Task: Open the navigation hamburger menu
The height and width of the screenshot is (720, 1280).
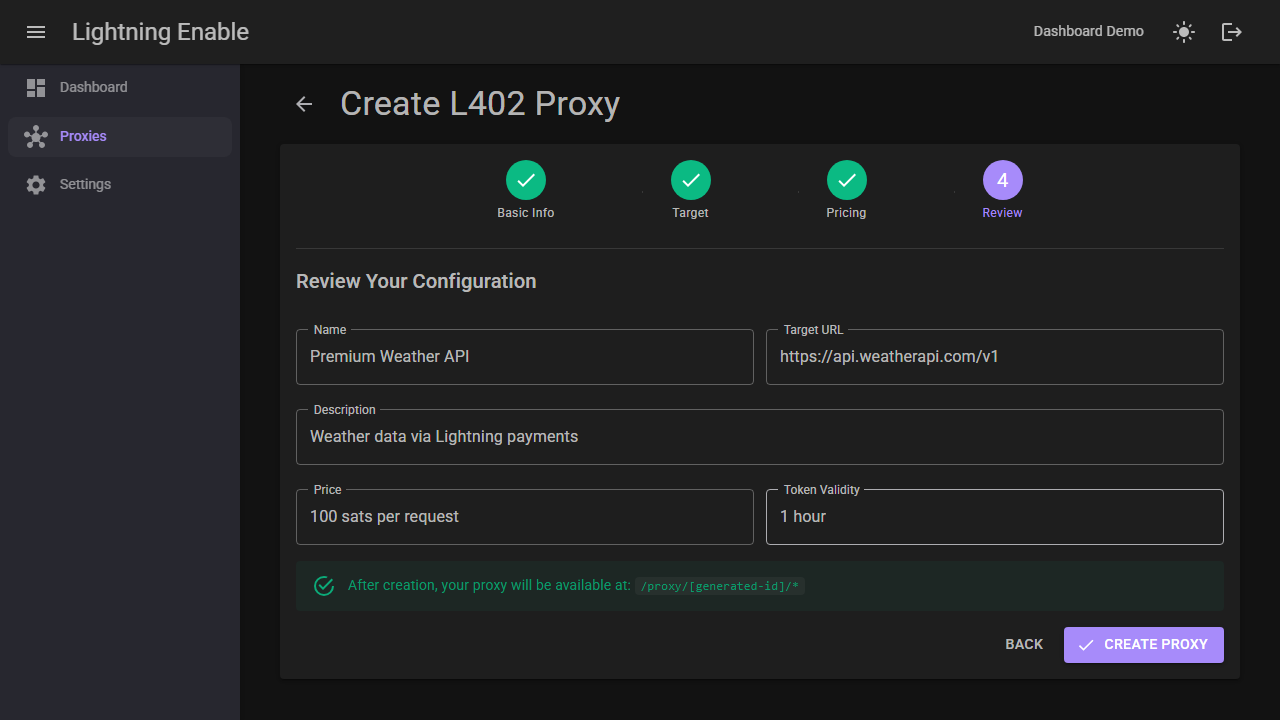Action: tap(36, 32)
